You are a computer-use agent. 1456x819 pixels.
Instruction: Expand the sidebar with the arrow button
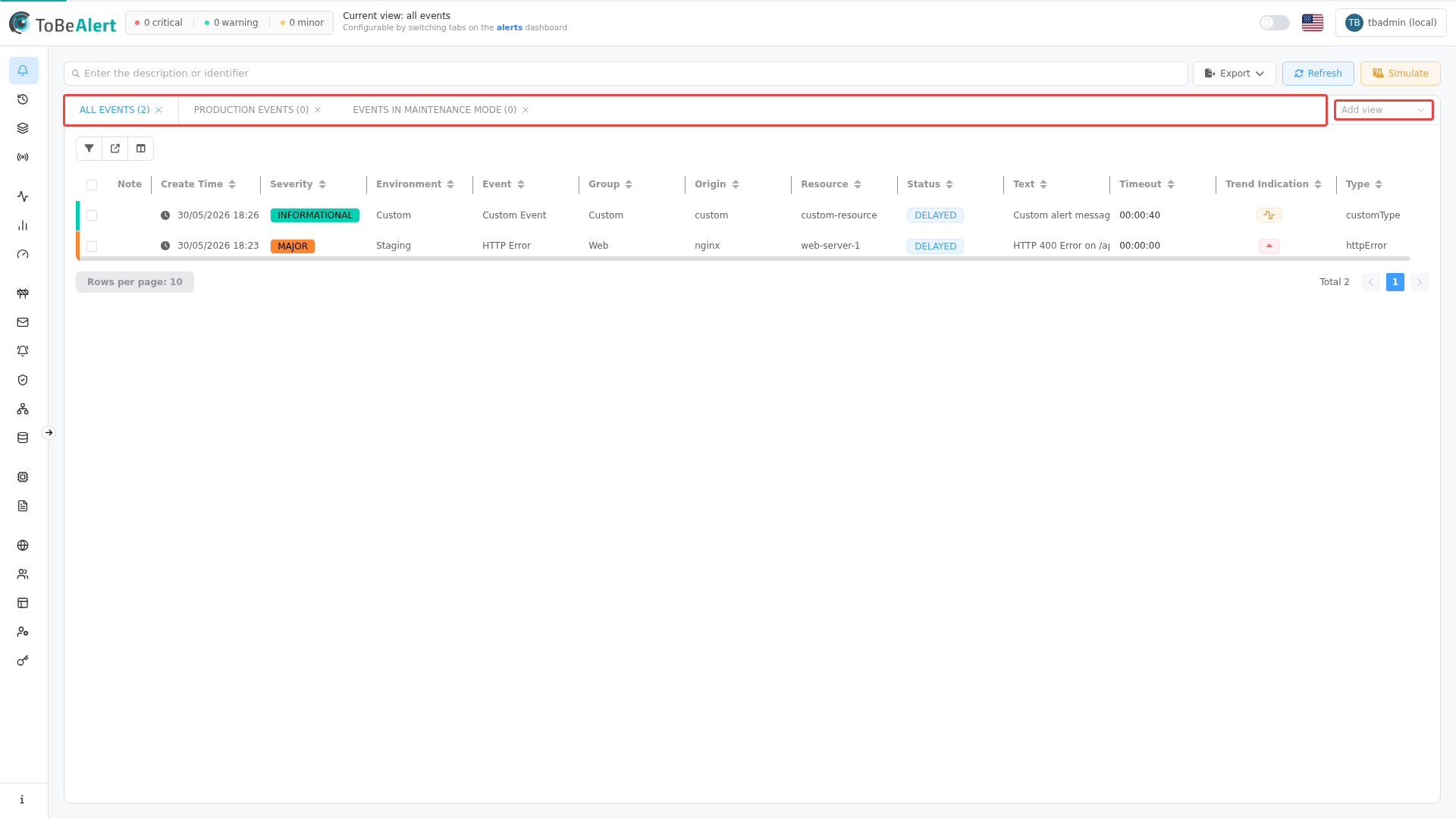point(49,433)
